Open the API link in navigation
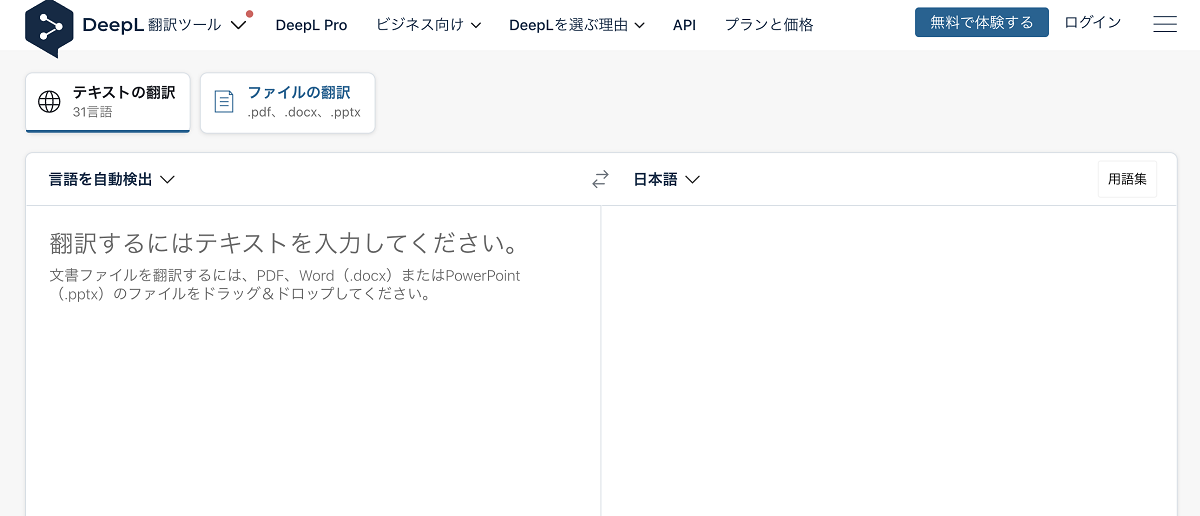The image size is (1200, 516). (x=684, y=25)
